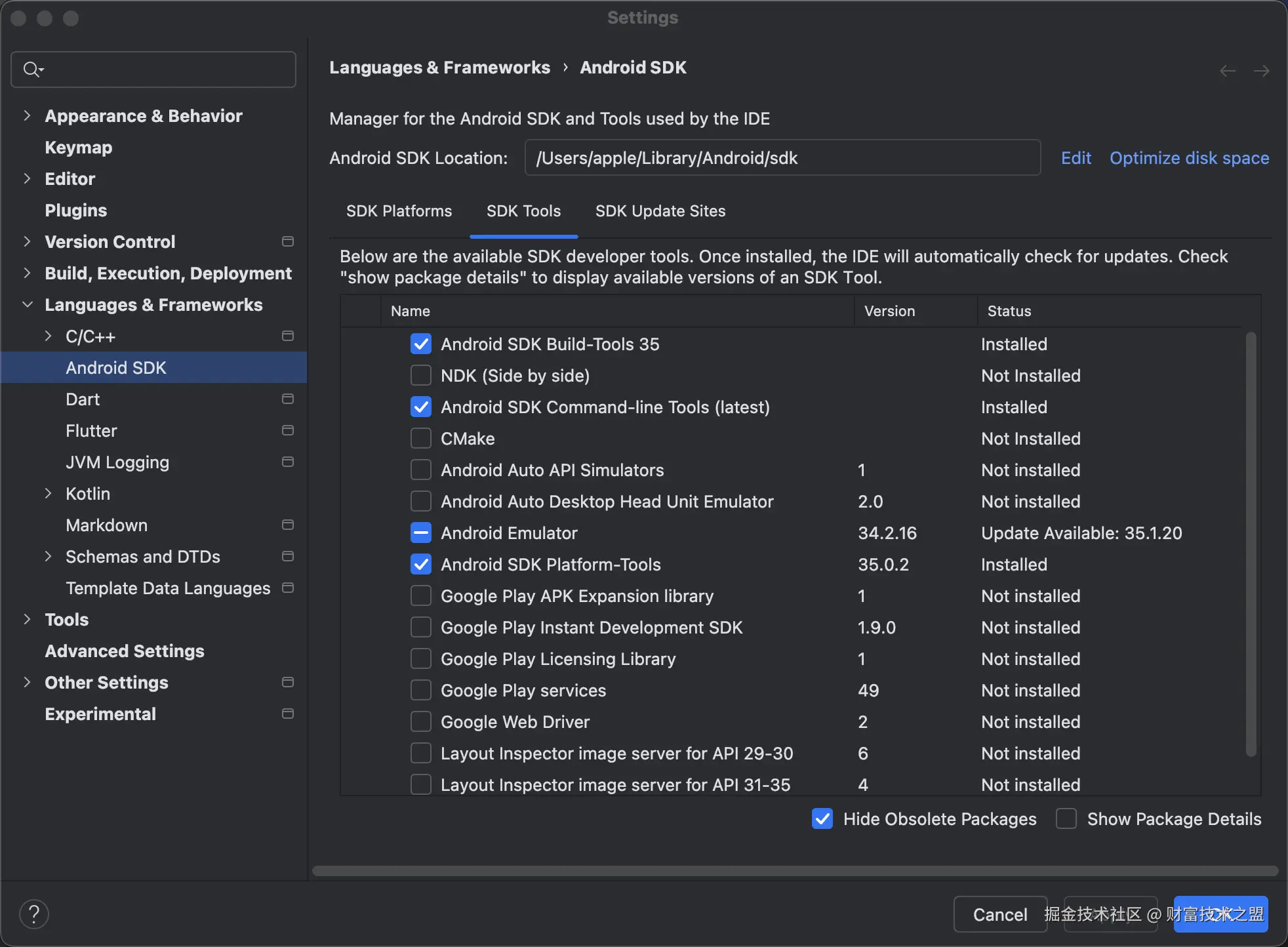Click project-level icon beside Flutter

(x=287, y=430)
